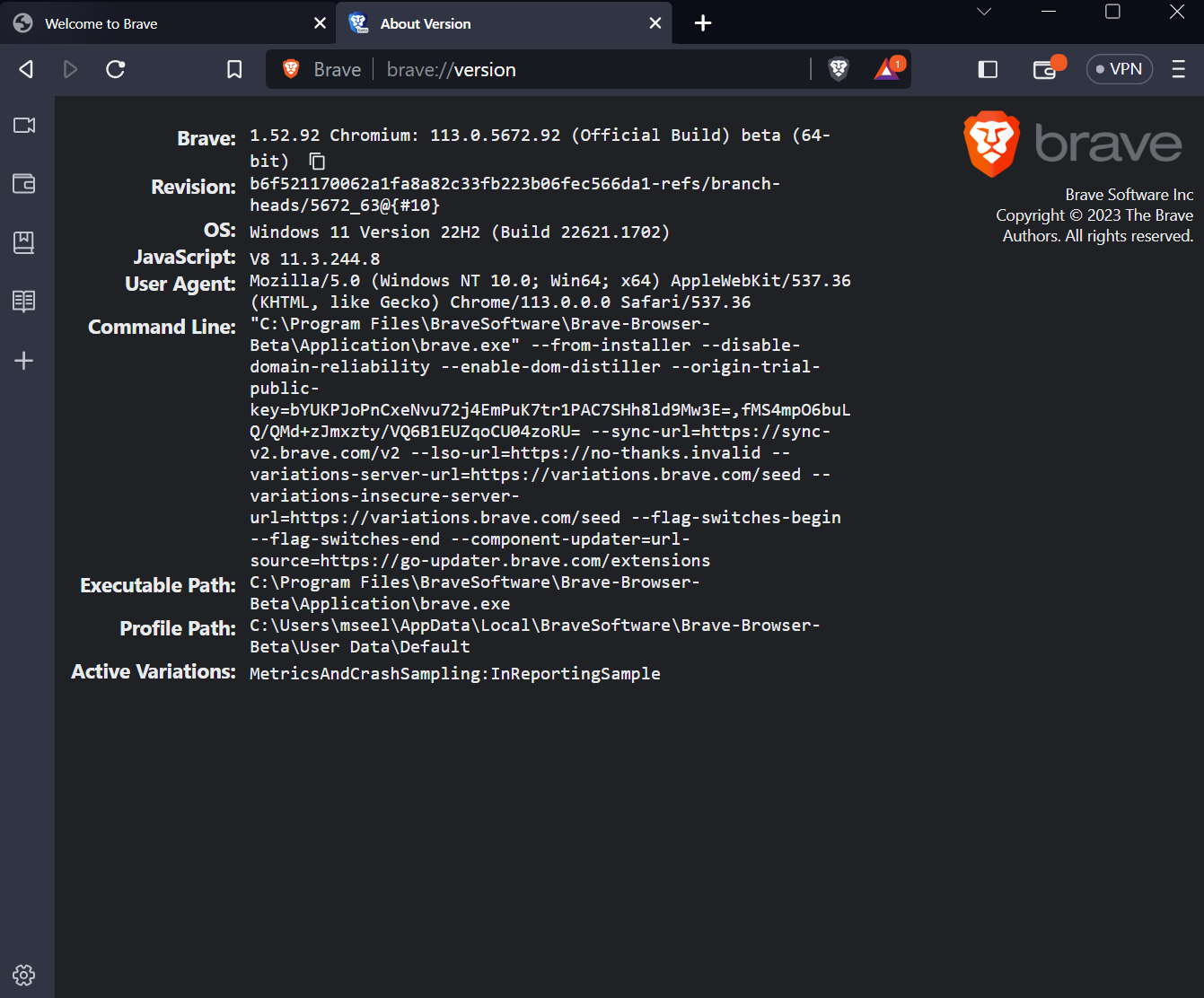The height and width of the screenshot is (998, 1204).
Task: Open Brave Rewards triangle icon
Action: (x=888, y=69)
